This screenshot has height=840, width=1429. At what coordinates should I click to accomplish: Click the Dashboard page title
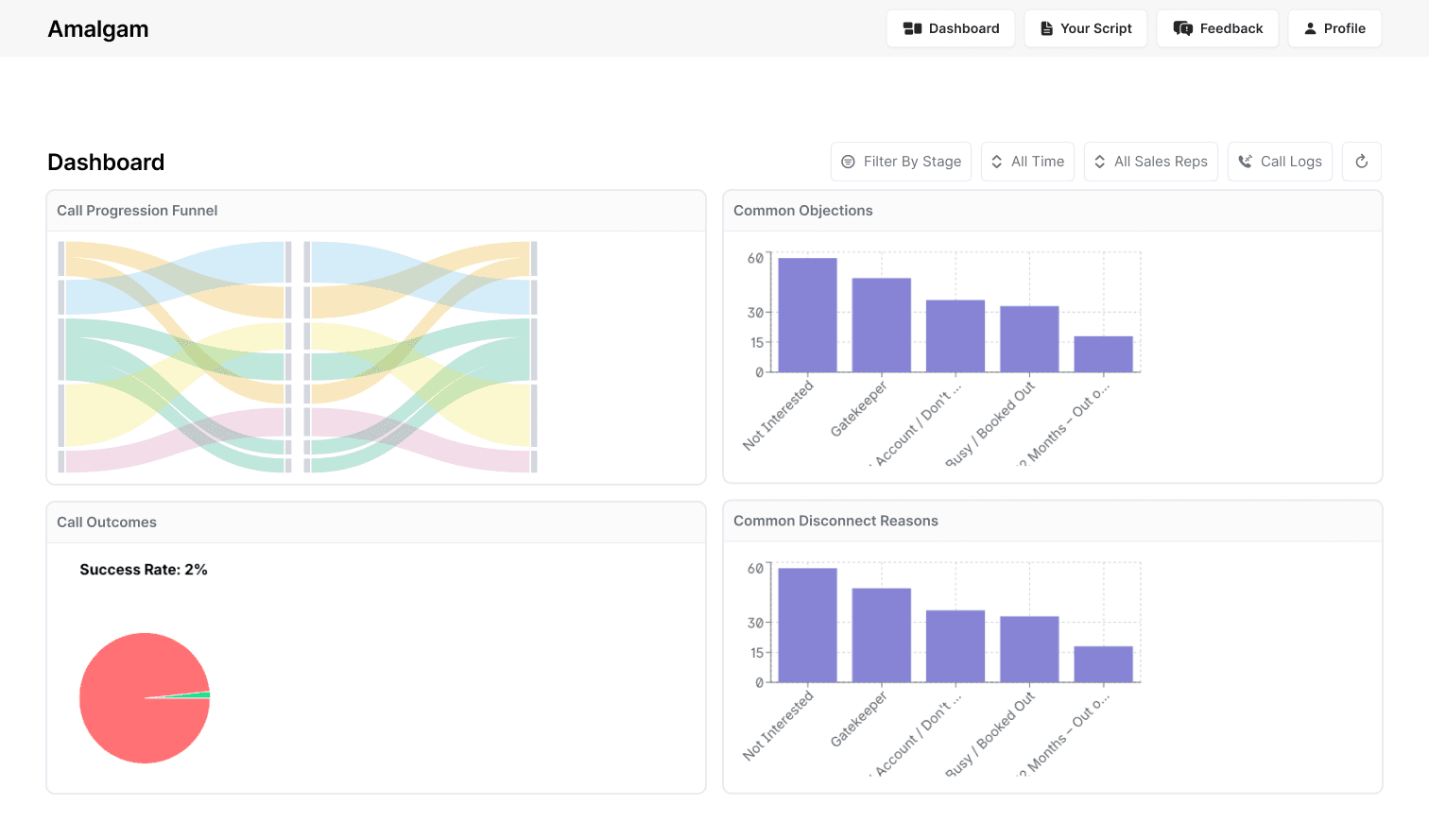click(106, 163)
